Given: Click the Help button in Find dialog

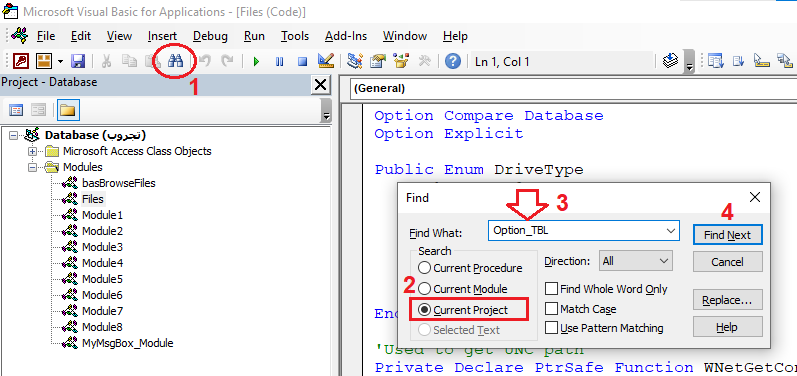Looking at the screenshot, I should click(727, 327).
